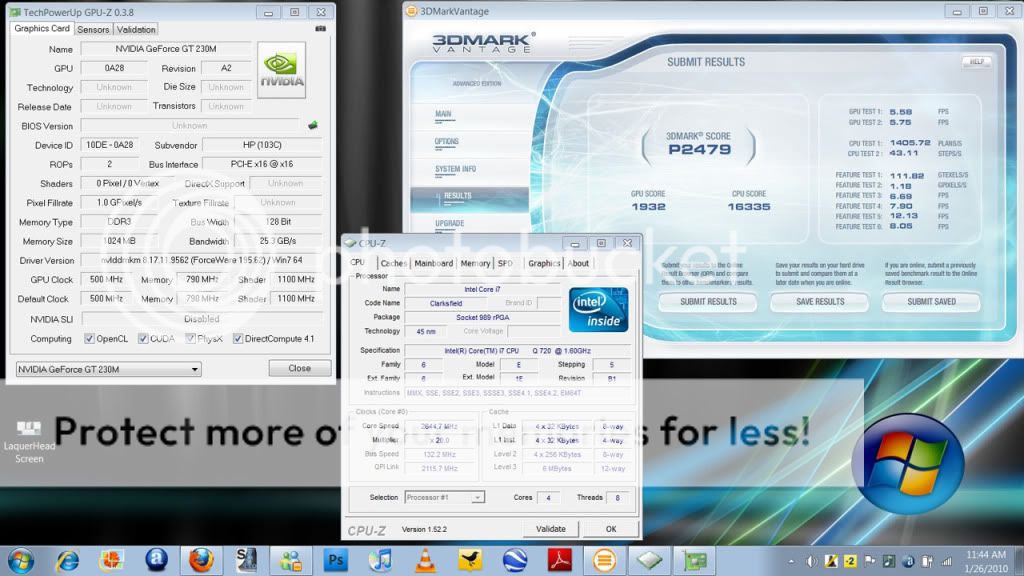1024x576 pixels.
Task: Switch to the Sensors tab in GPU-Z
Action: click(93, 29)
